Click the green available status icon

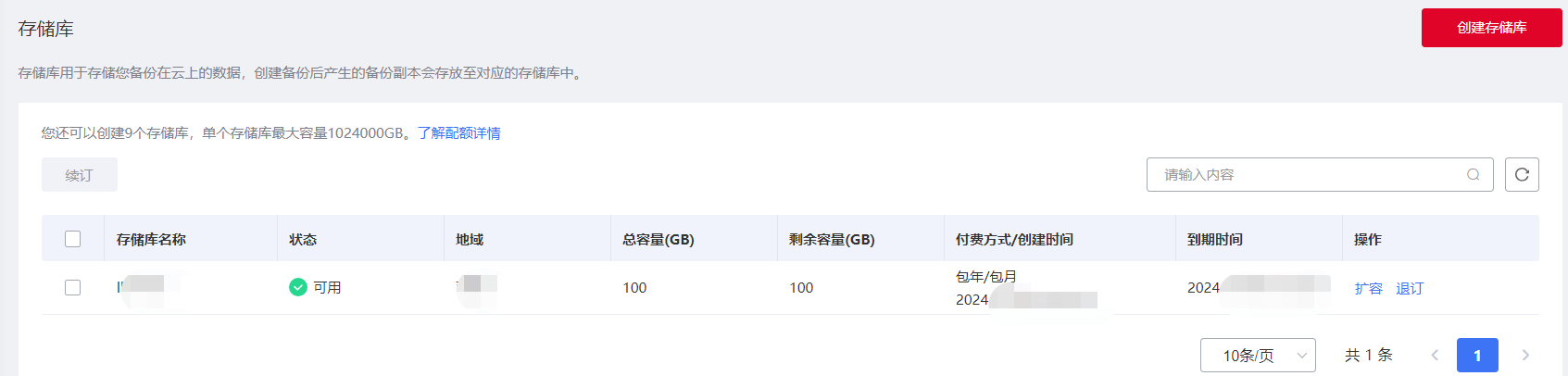click(298, 287)
